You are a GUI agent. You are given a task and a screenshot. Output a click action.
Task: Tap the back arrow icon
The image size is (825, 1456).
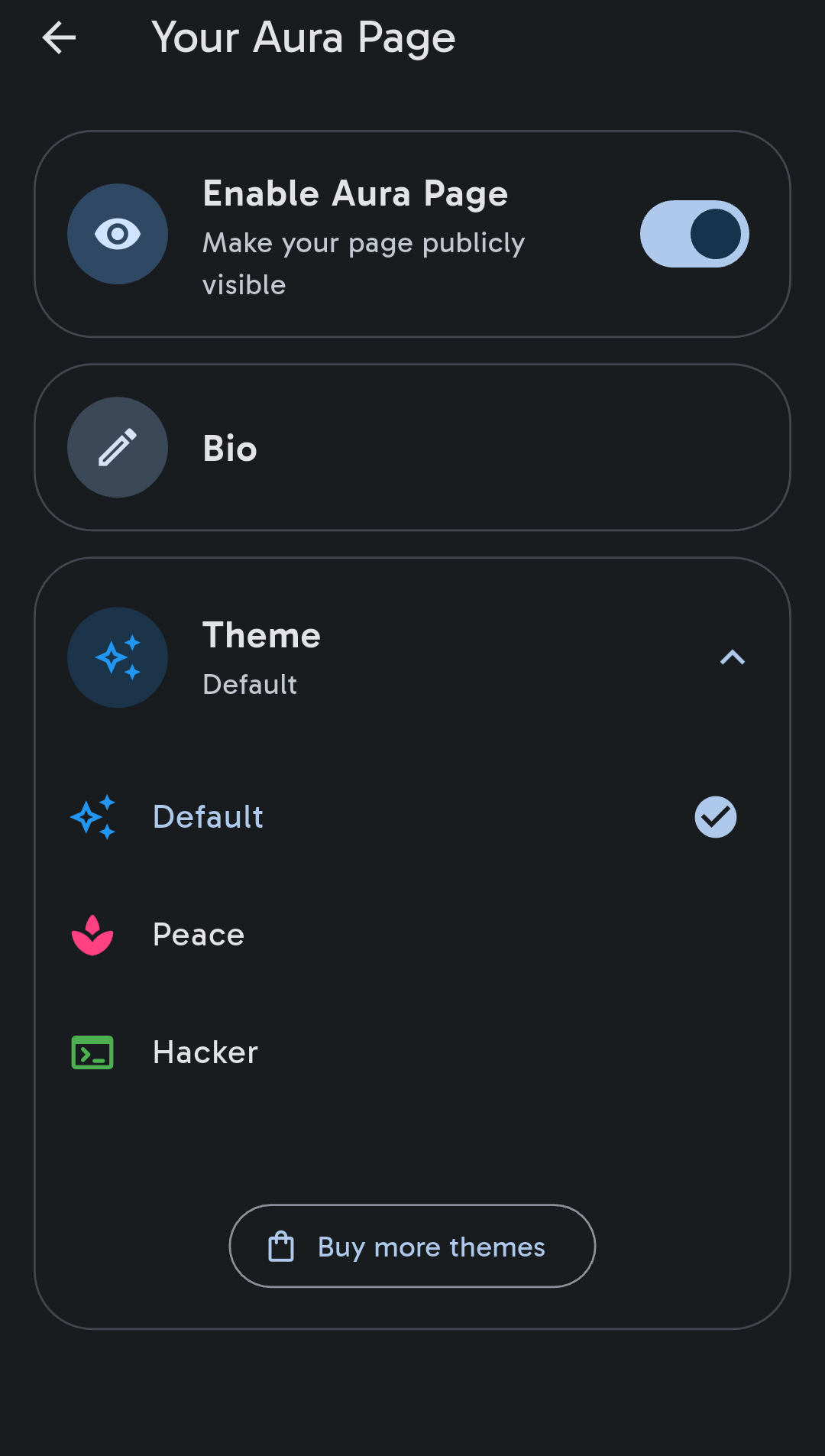coord(59,37)
